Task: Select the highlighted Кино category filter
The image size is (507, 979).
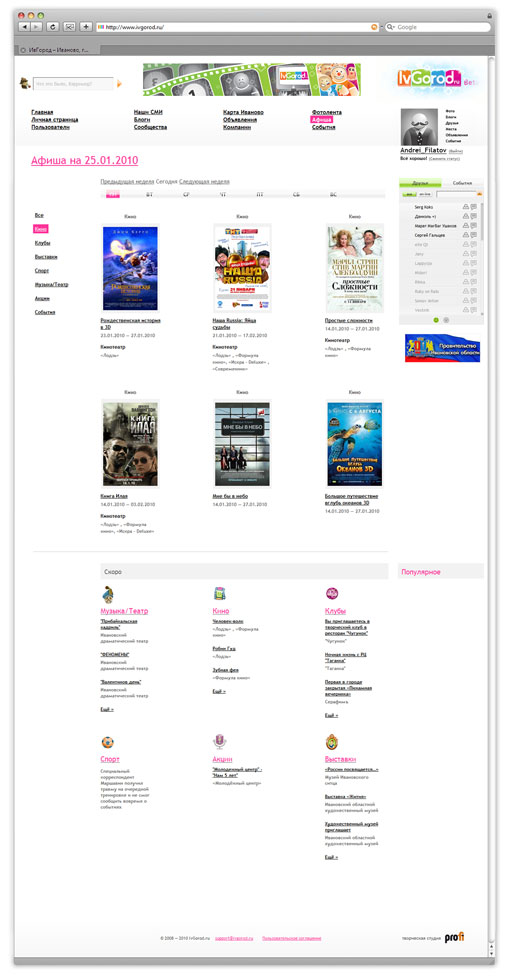Action: point(41,229)
